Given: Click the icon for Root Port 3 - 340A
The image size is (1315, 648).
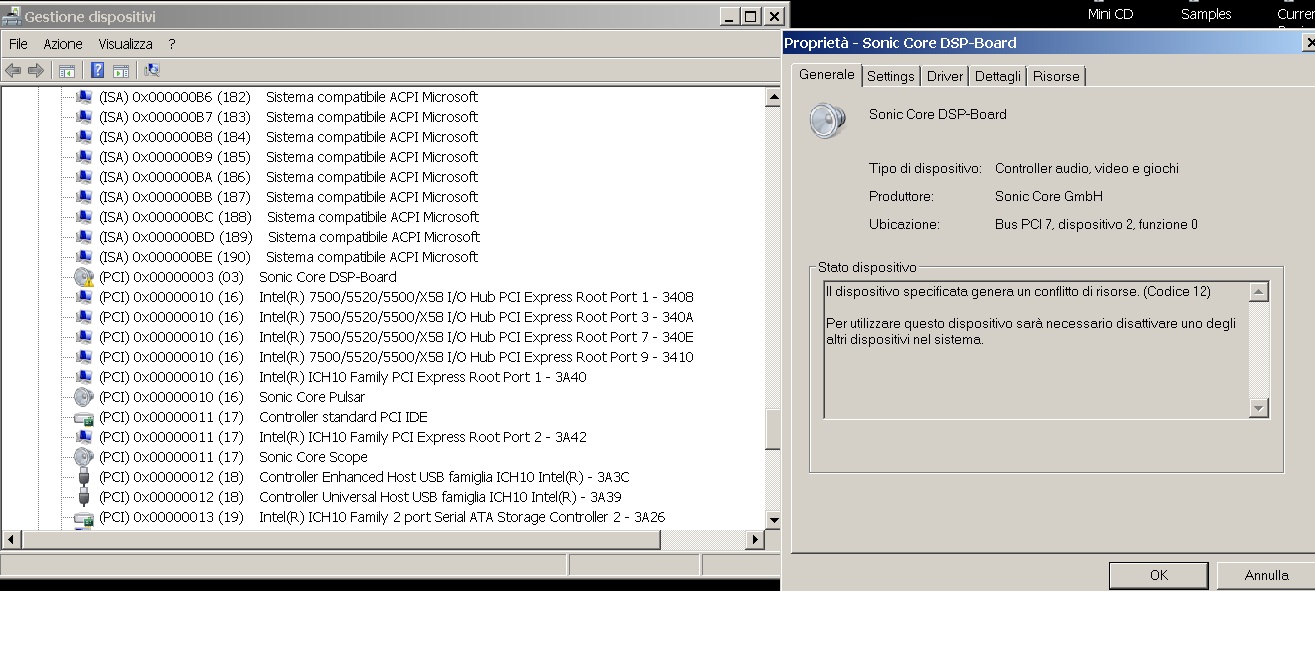Looking at the screenshot, I should 84,317.
